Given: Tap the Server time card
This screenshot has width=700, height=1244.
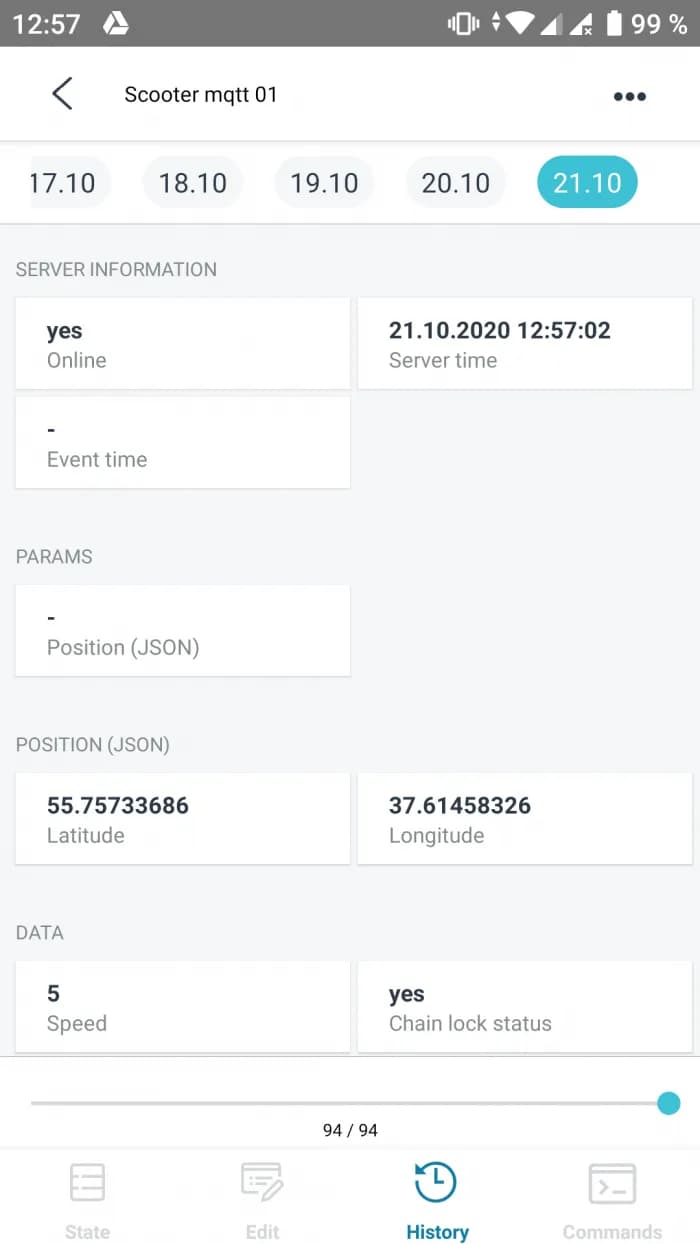Looking at the screenshot, I should click(x=524, y=343).
